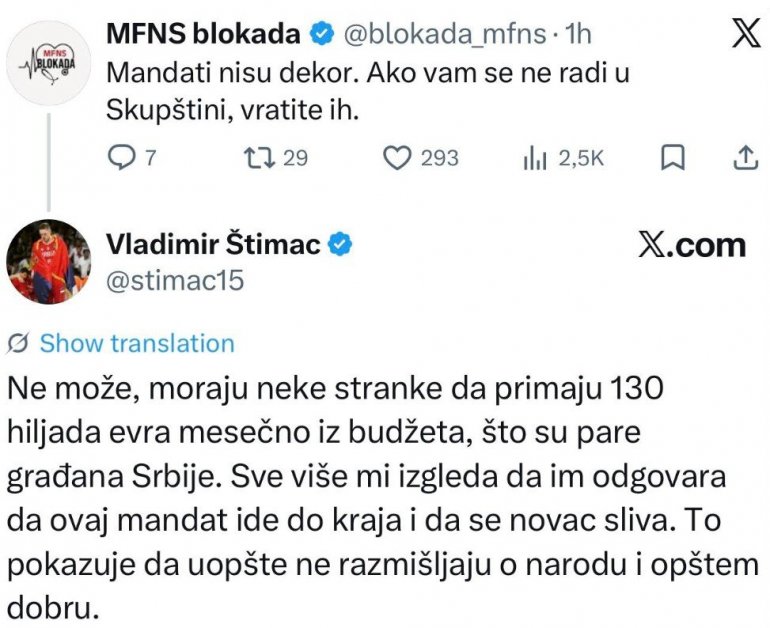770x628 pixels.
Task: Bookmark the MFNS blokada tweet
Action: click(x=674, y=157)
